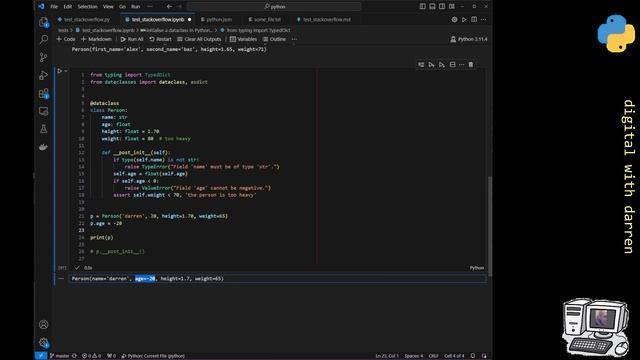Click the unsaved dot on the test_stackoverflow.ipynb tab
The height and width of the screenshot is (360, 640).
189,20
